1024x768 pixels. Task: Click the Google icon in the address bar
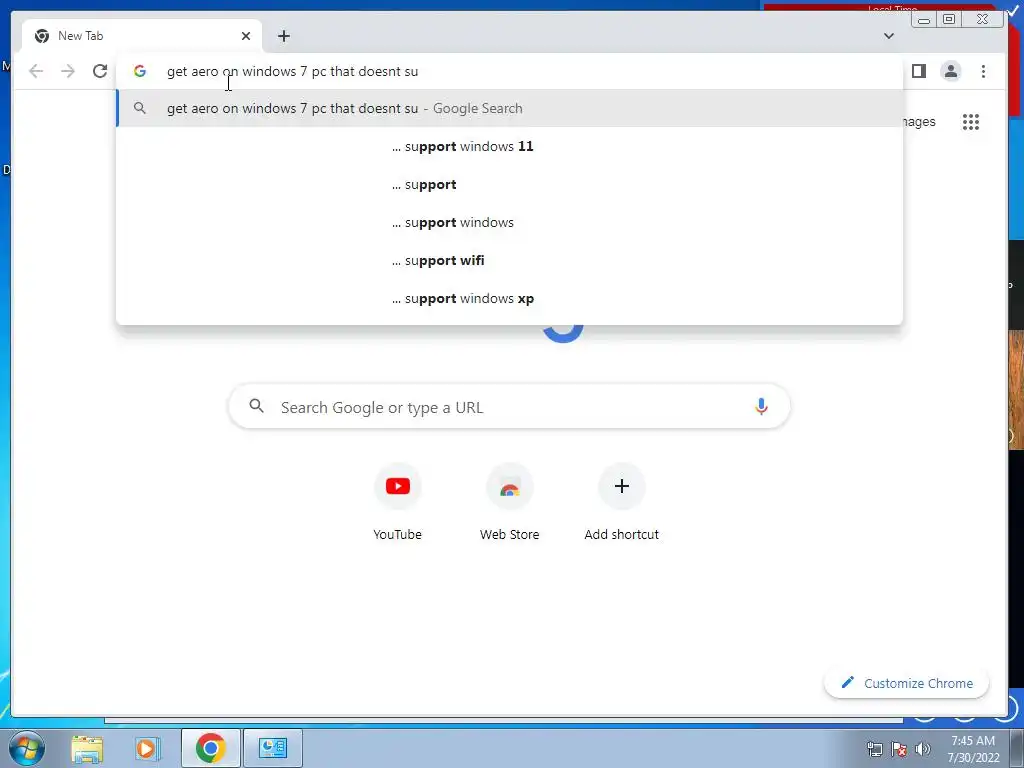[x=140, y=71]
